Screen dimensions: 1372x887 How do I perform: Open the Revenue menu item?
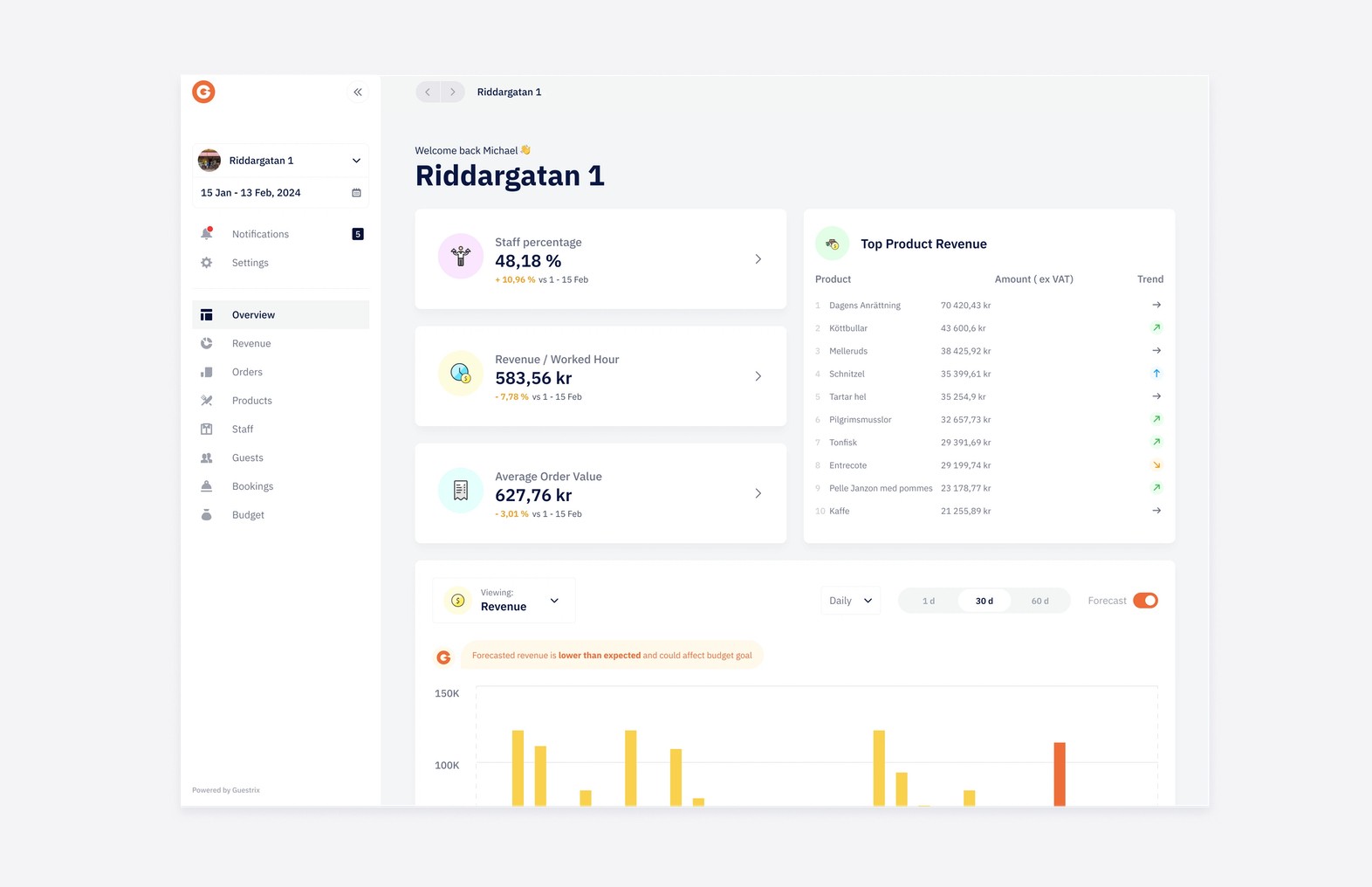pyautogui.click(x=280, y=344)
